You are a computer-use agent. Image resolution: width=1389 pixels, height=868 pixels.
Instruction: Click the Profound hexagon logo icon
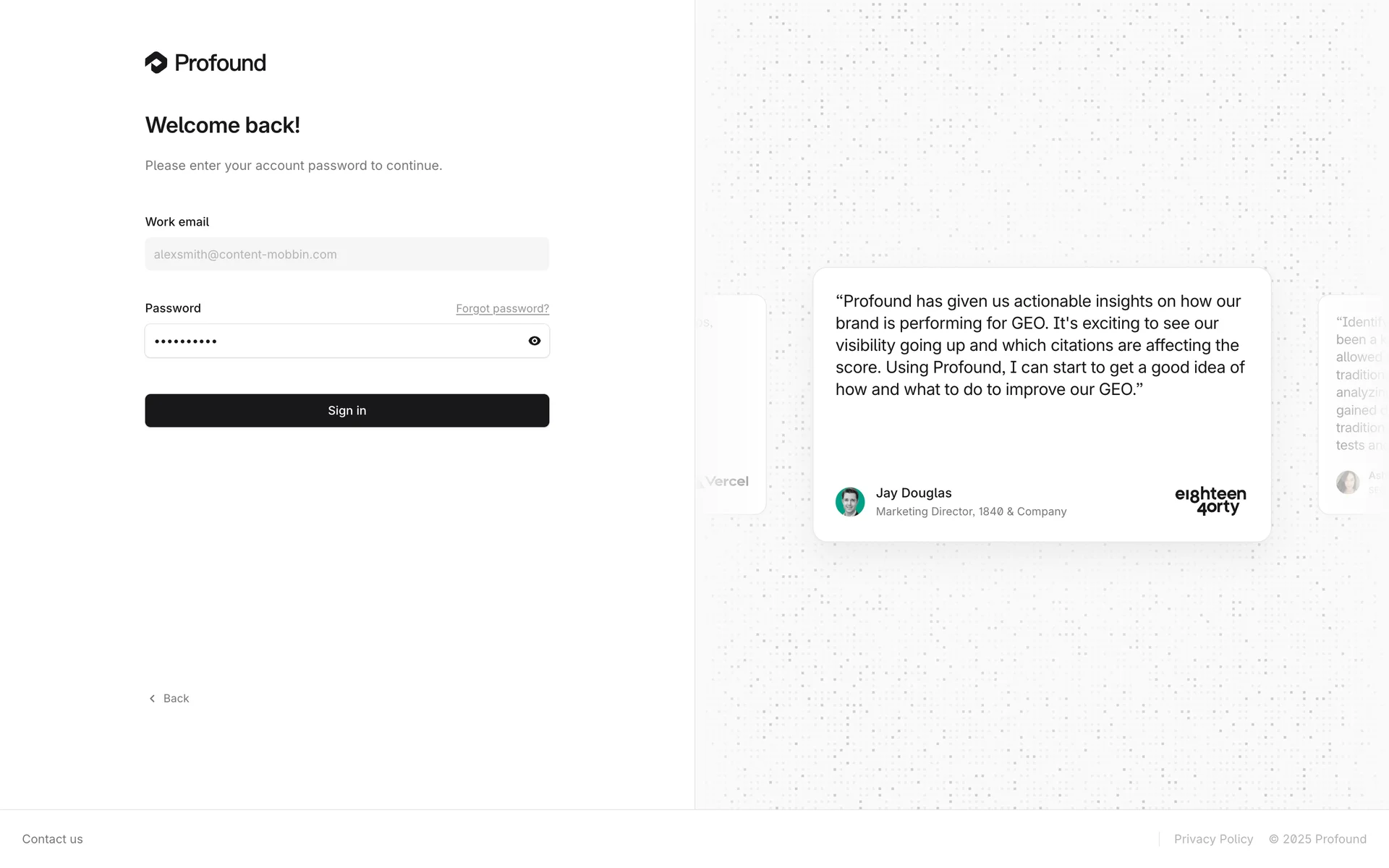156,63
